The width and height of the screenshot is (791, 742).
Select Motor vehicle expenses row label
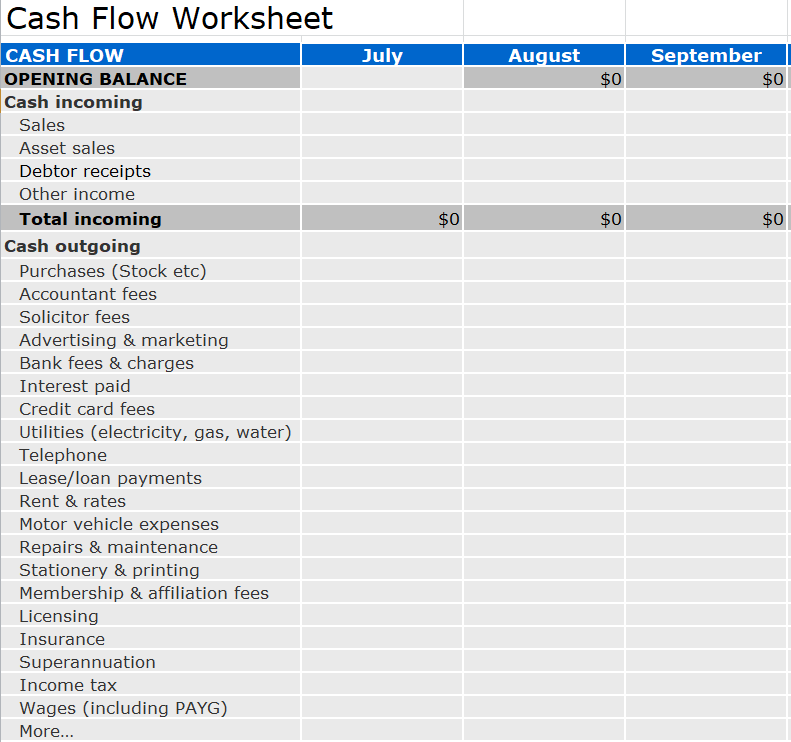[x=119, y=525]
